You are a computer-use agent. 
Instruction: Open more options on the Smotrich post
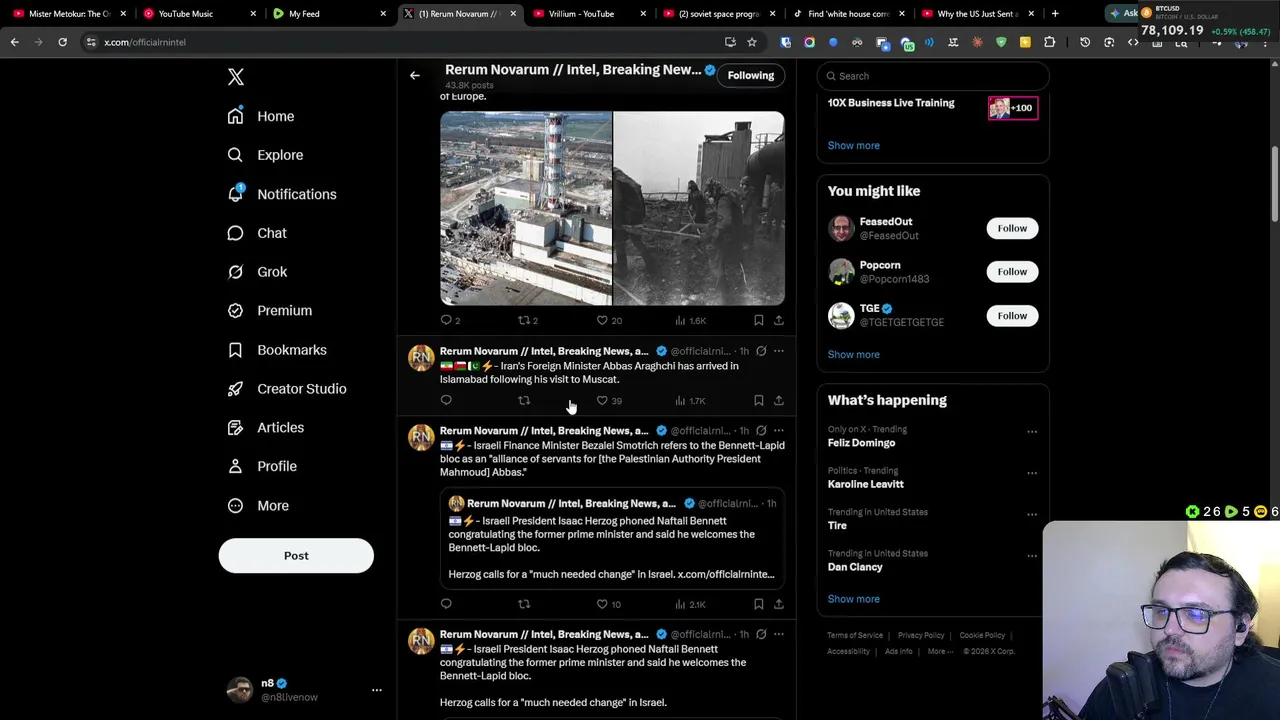[x=779, y=431]
